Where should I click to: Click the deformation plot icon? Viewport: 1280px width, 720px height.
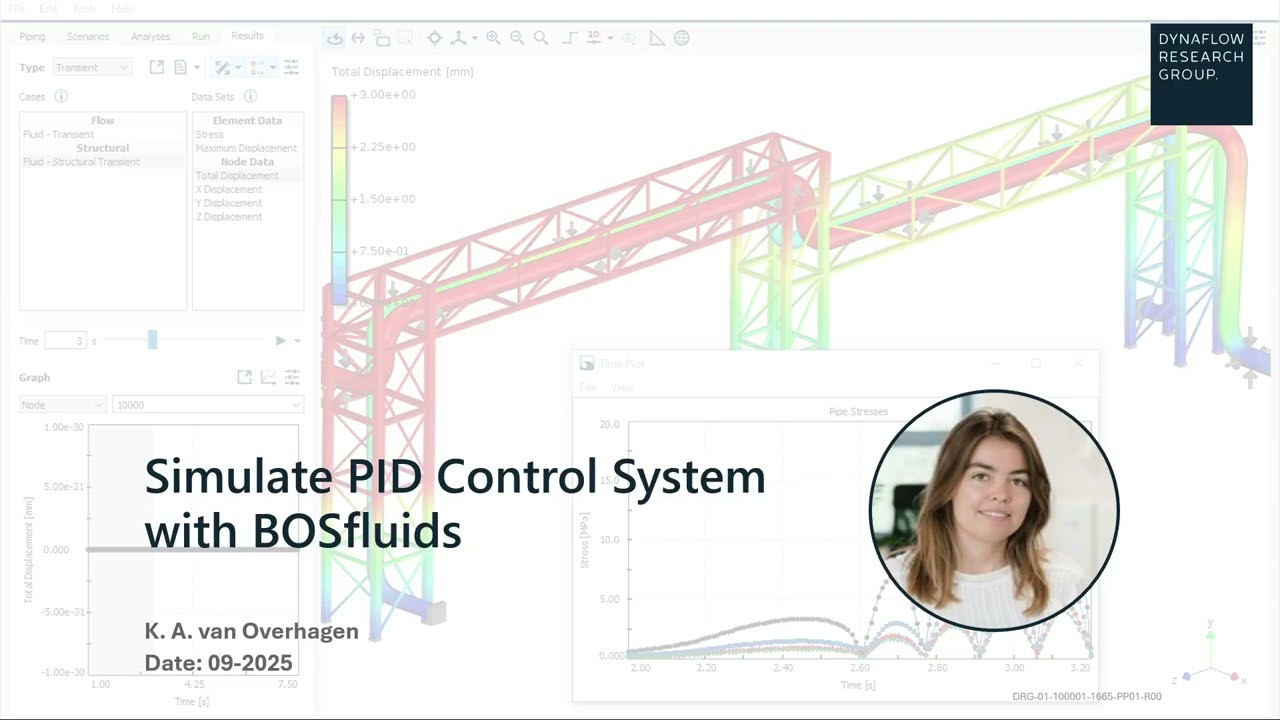pyautogui.click(x=223, y=67)
